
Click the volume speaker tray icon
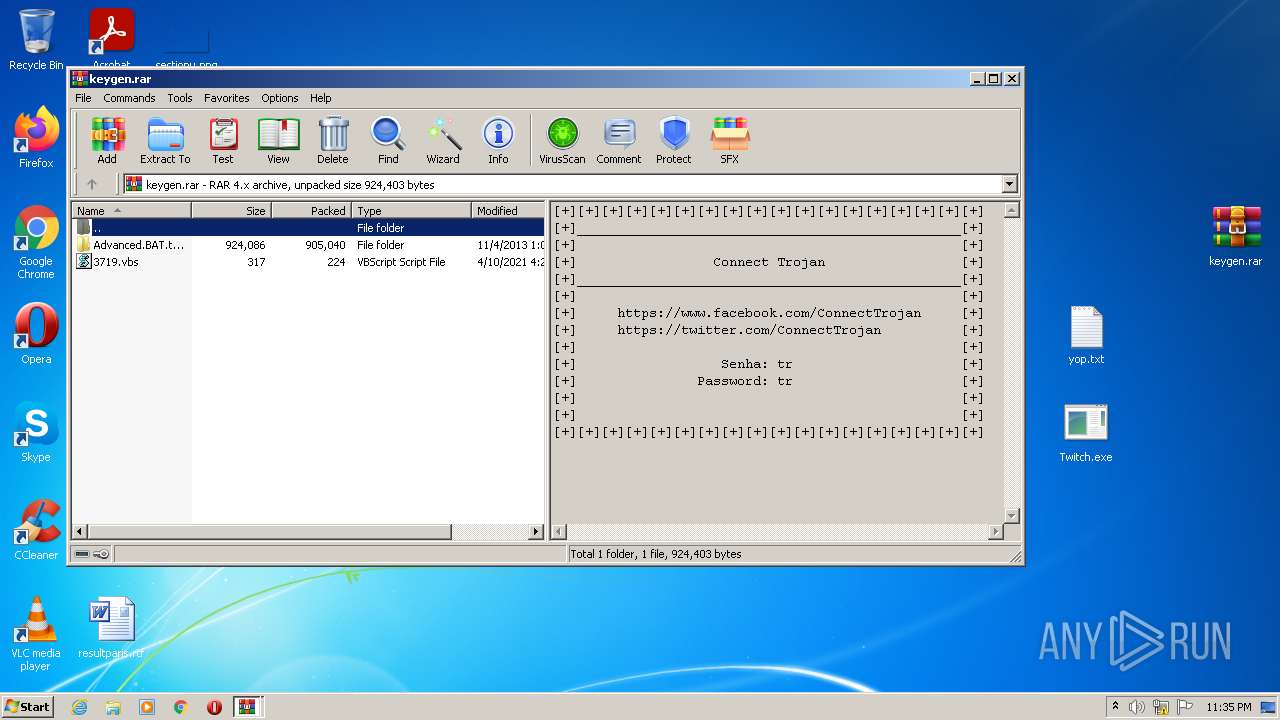[1137, 707]
